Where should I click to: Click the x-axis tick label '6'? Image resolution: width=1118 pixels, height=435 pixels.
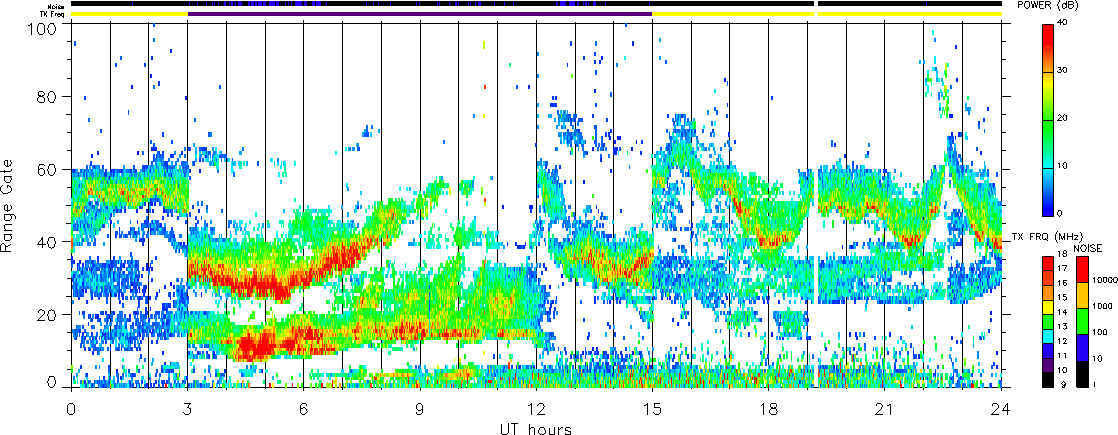click(304, 410)
